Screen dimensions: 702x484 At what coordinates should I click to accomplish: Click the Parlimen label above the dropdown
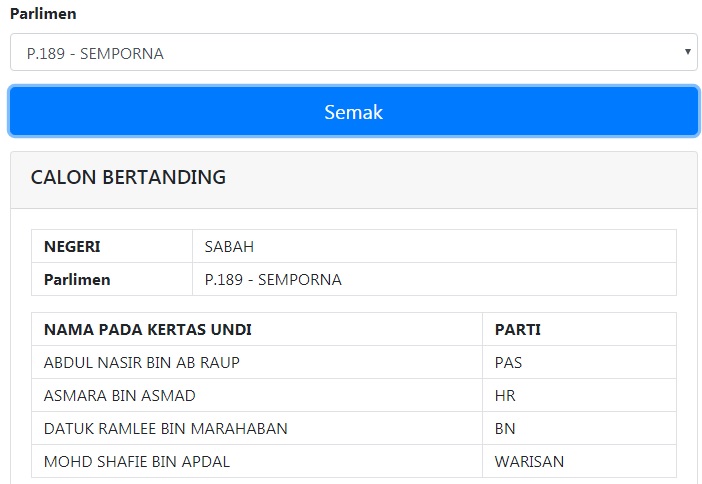pyautogui.click(x=43, y=14)
